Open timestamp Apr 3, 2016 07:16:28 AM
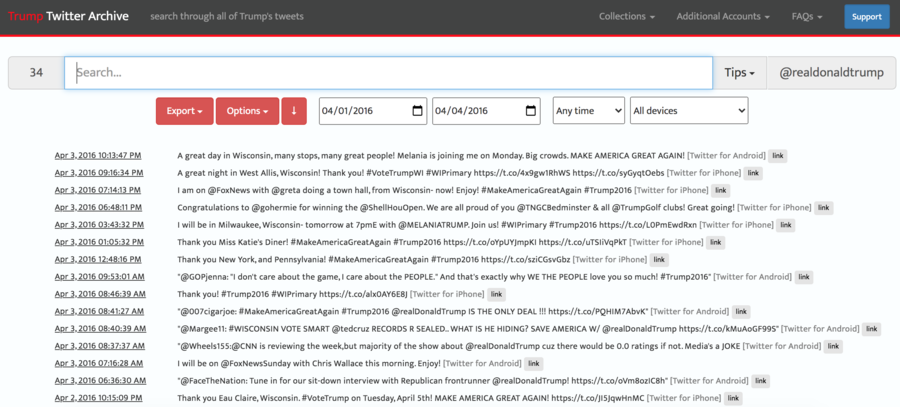The width and height of the screenshot is (900, 407). tap(99, 363)
